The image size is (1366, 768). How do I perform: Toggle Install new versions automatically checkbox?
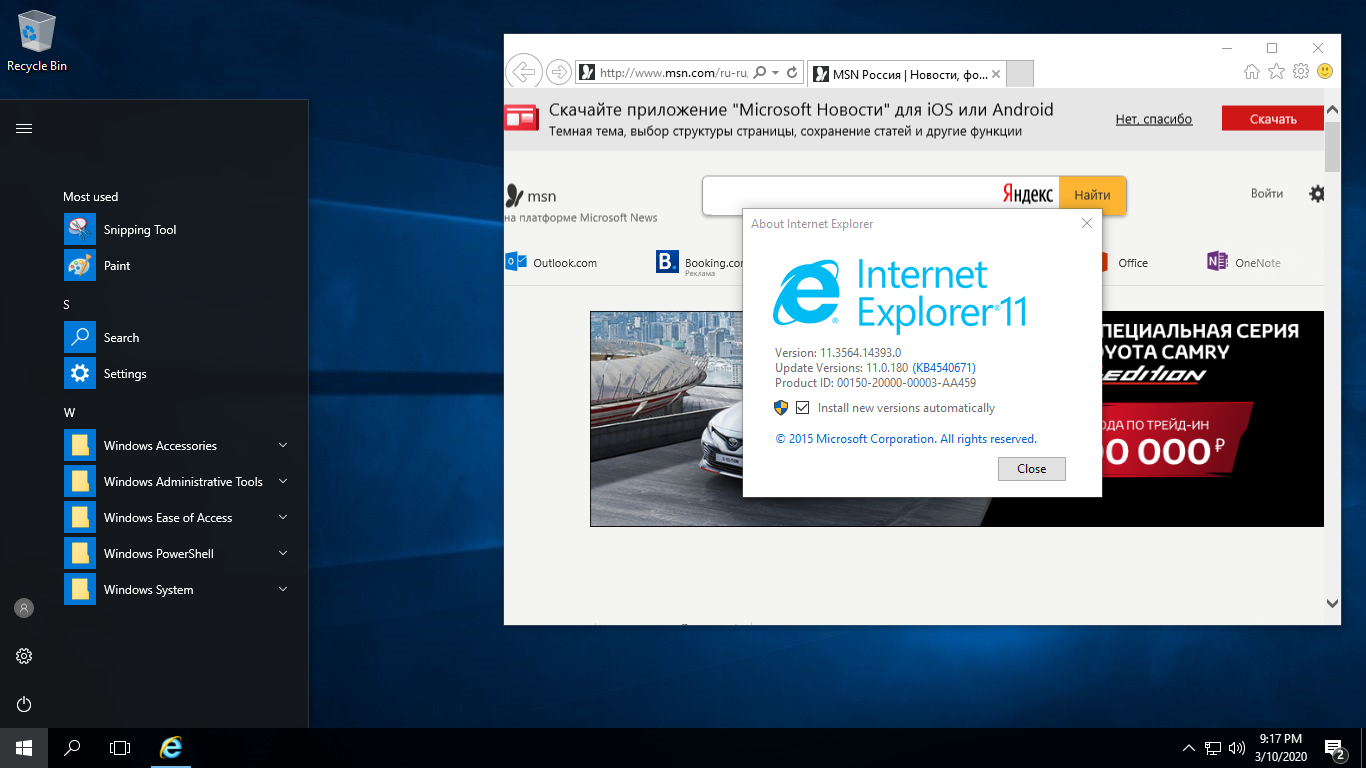pyautogui.click(x=802, y=408)
